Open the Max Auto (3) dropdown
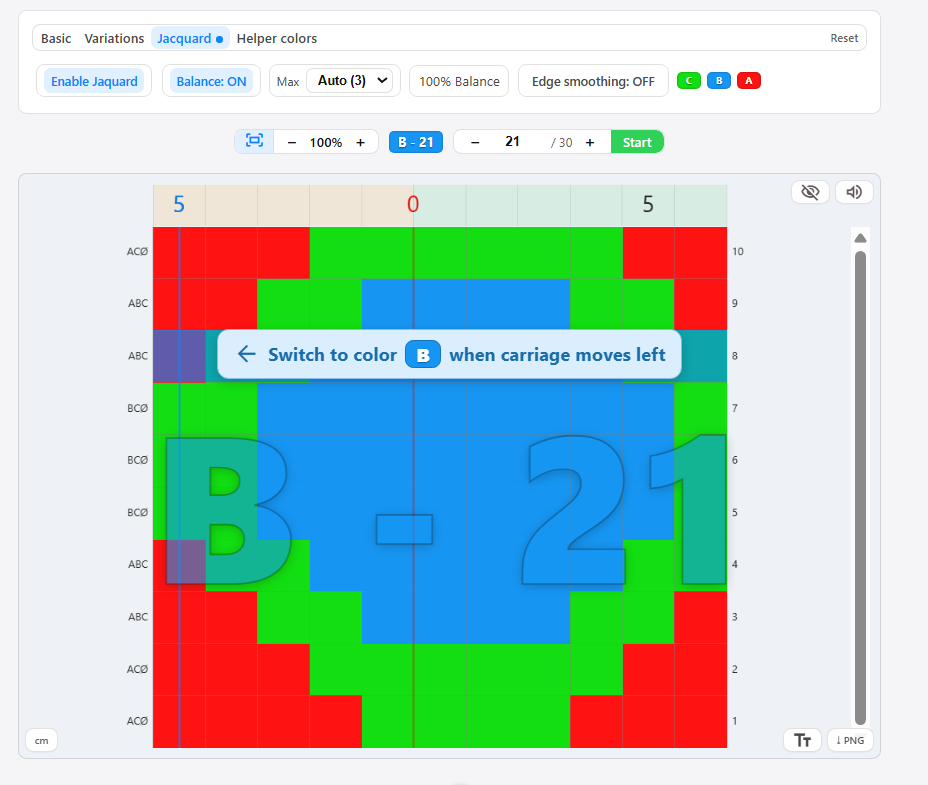The width and height of the screenshot is (928, 785). (x=349, y=81)
